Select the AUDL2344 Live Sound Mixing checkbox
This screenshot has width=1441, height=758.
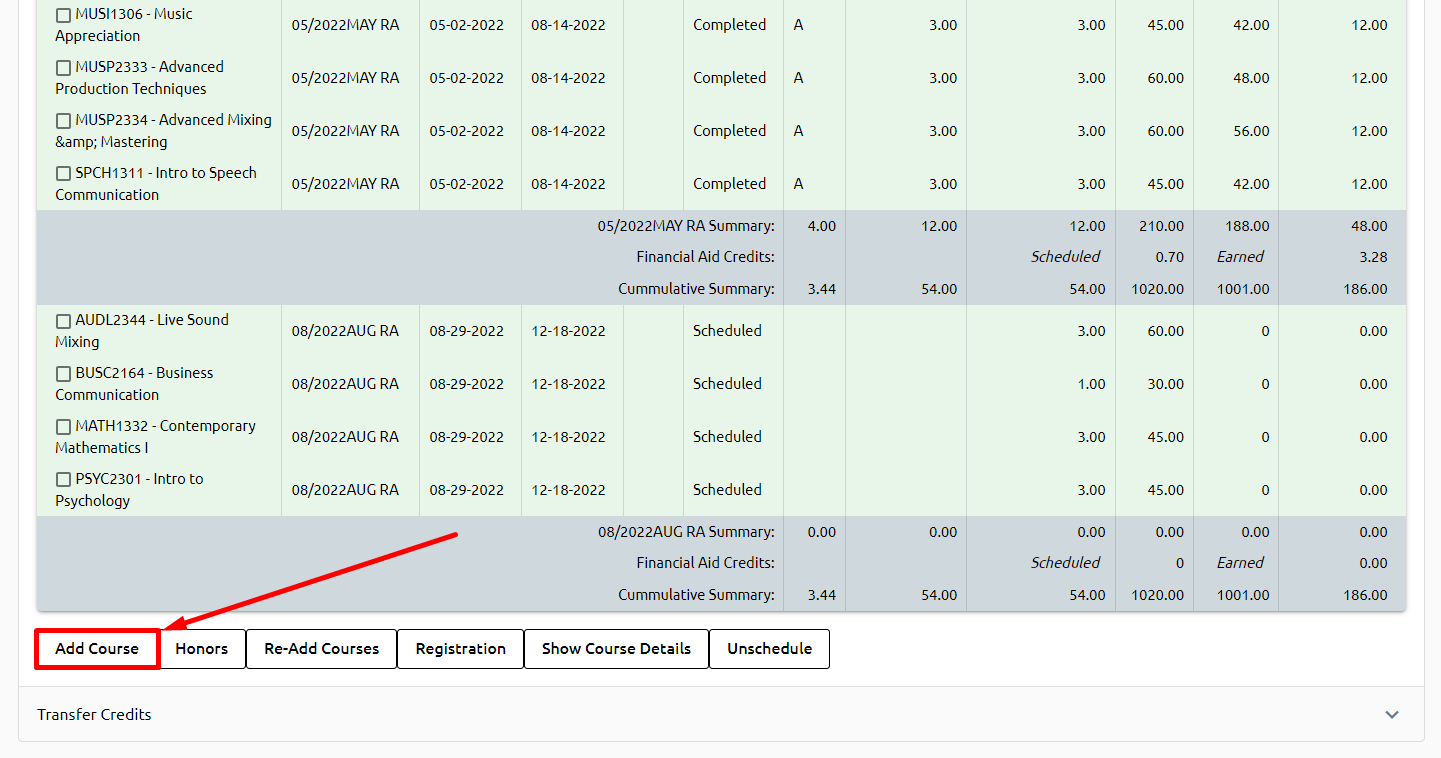[x=64, y=321]
